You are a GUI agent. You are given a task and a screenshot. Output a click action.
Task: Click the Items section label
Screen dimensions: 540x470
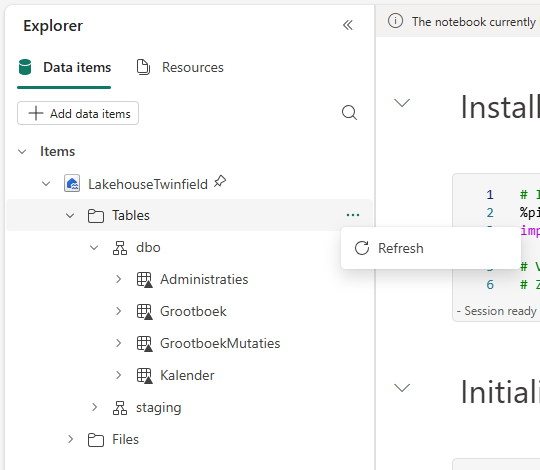coord(58,152)
